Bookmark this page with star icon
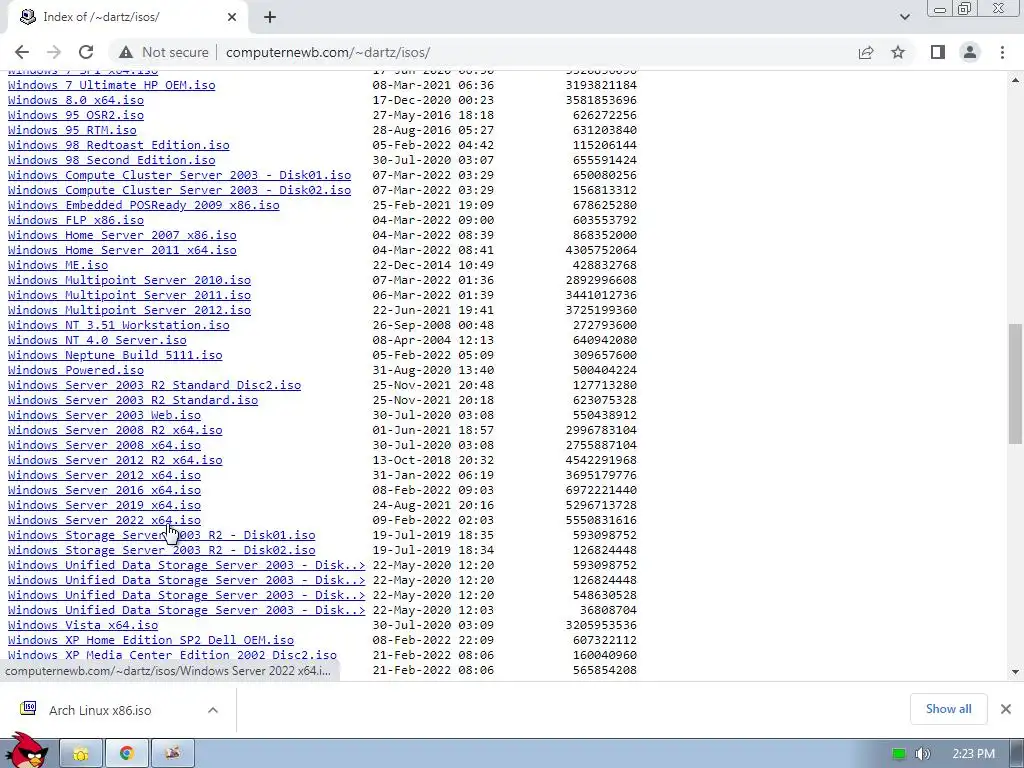The image size is (1024, 768). (x=898, y=52)
